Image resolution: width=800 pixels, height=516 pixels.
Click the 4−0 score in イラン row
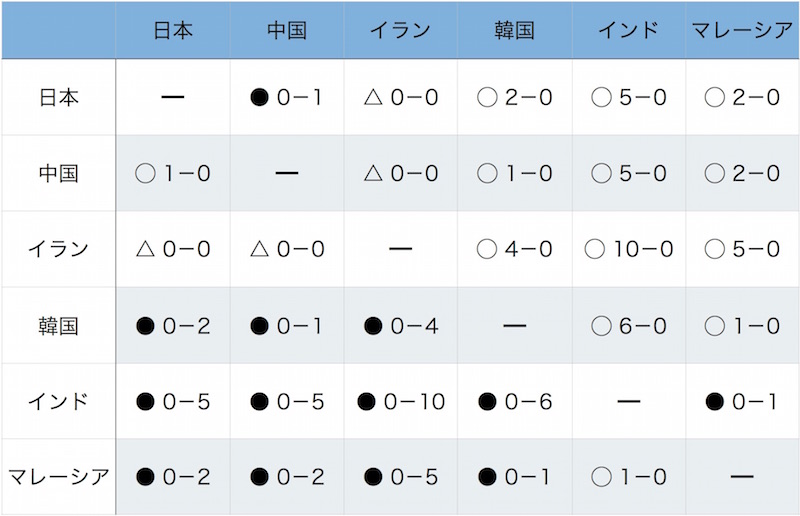click(529, 249)
